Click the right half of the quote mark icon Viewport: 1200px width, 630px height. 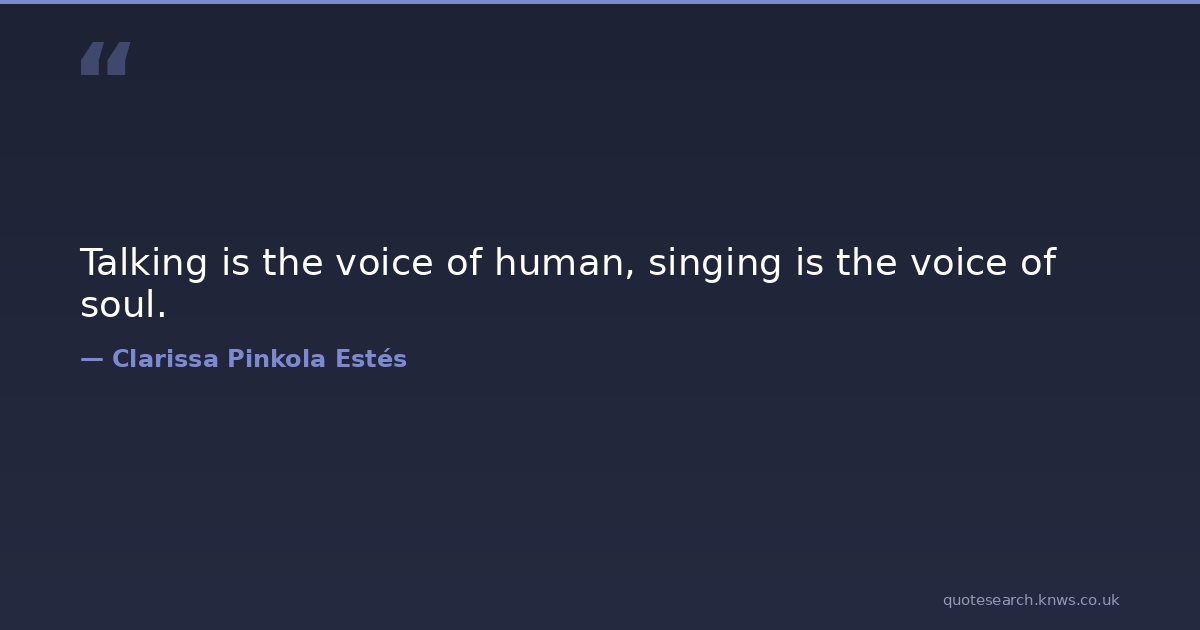118,59
